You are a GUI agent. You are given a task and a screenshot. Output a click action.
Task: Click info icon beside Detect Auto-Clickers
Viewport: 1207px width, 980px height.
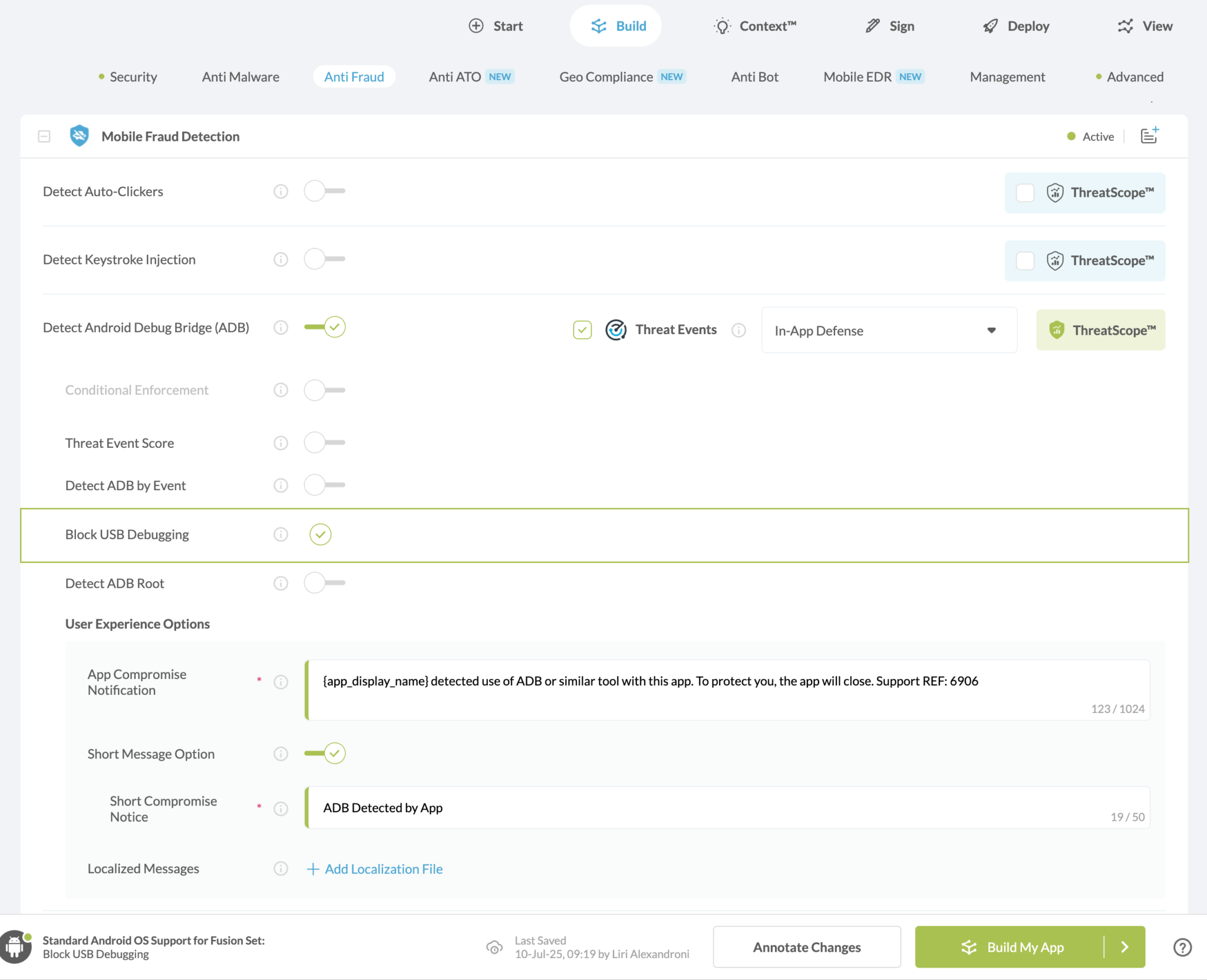tap(281, 192)
